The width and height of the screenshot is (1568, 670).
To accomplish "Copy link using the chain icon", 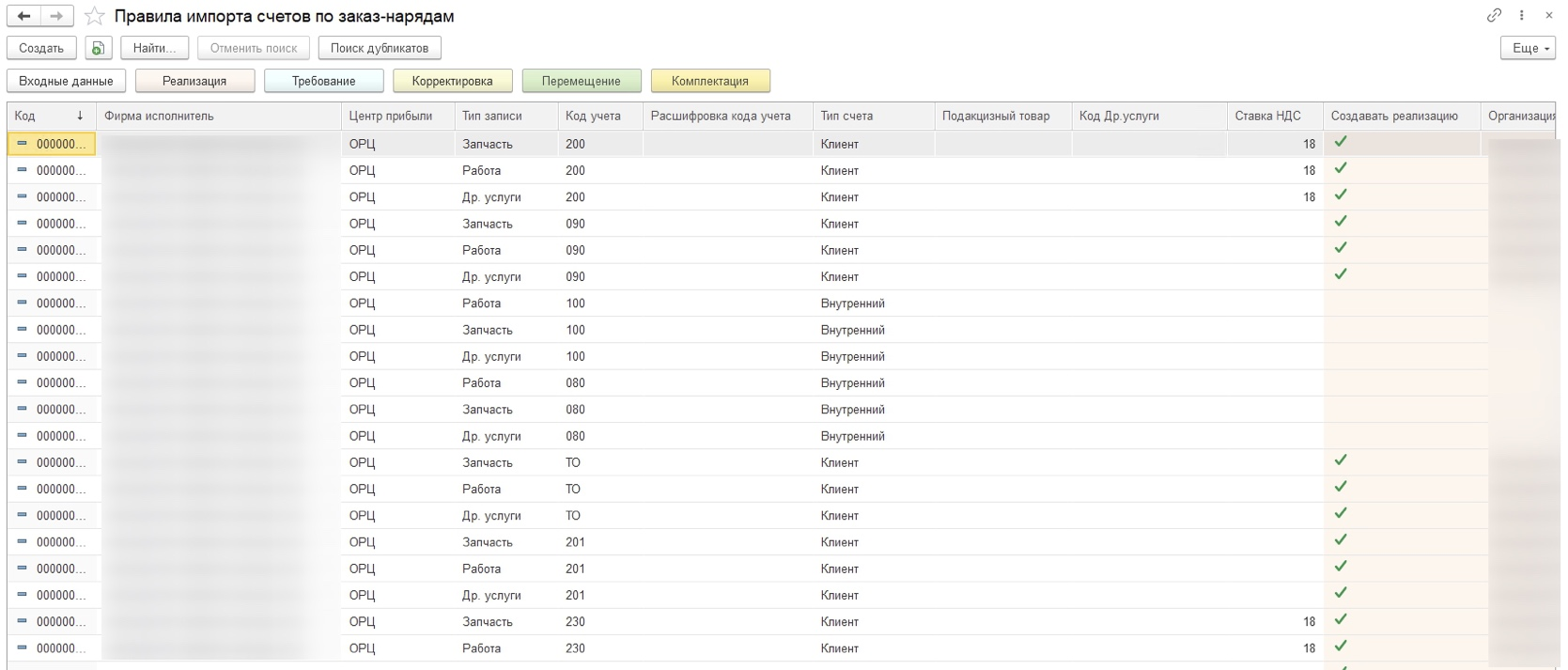I will click(x=1494, y=15).
